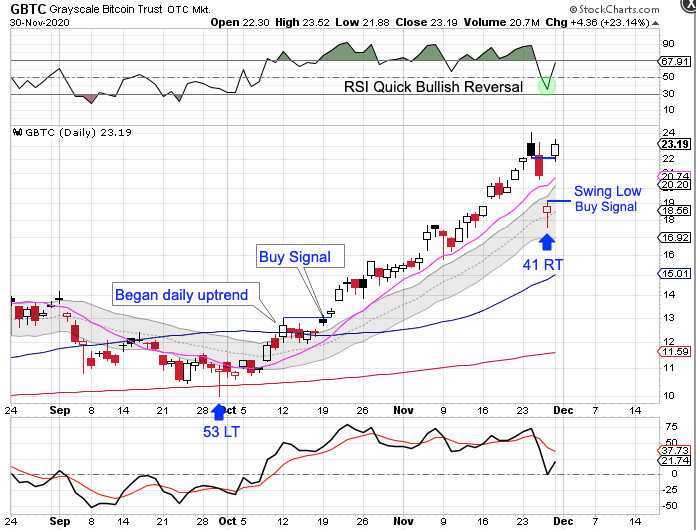
Task: Select the latest white candlestick near 23
Action: 556,148
